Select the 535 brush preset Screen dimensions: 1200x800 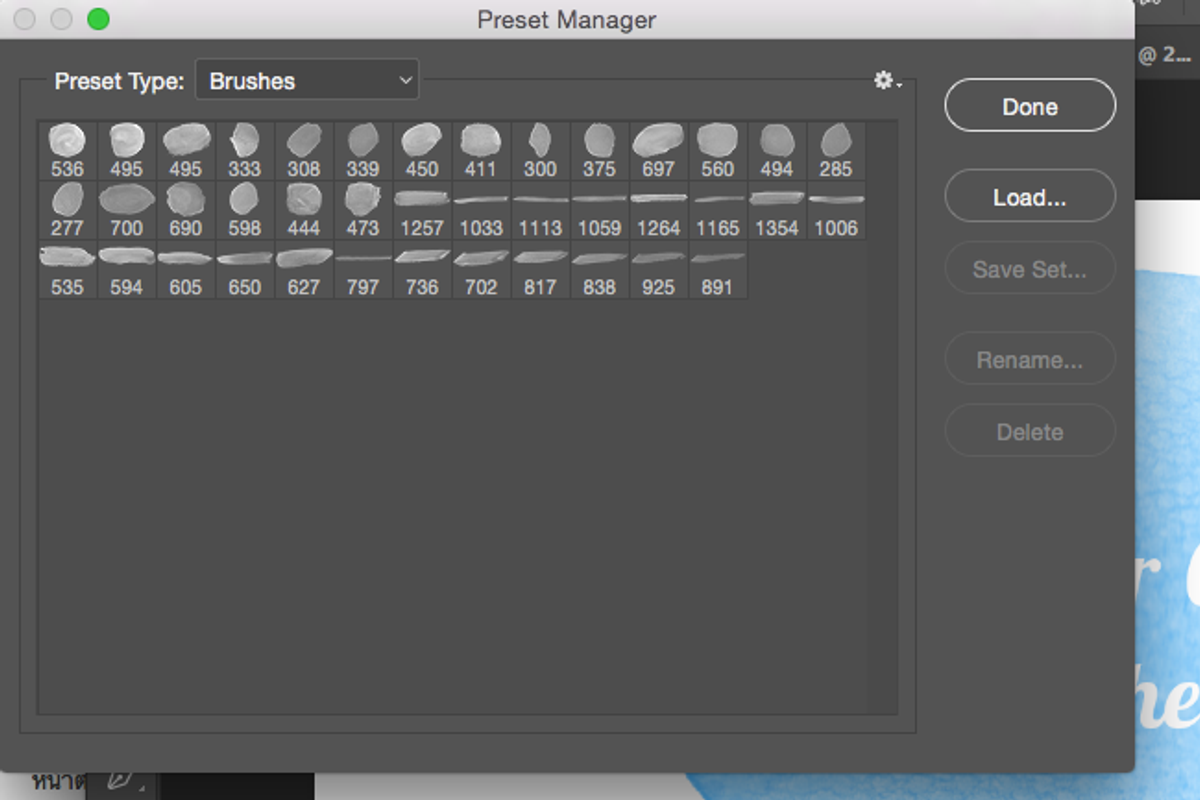tap(67, 269)
